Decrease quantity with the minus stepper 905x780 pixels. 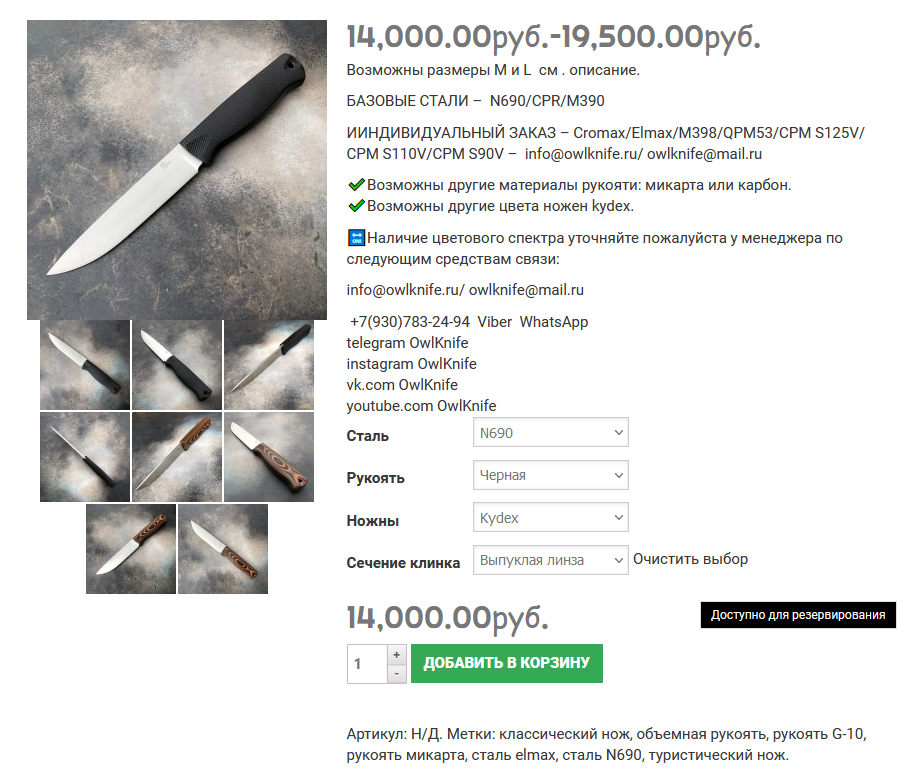pyautogui.click(x=397, y=674)
